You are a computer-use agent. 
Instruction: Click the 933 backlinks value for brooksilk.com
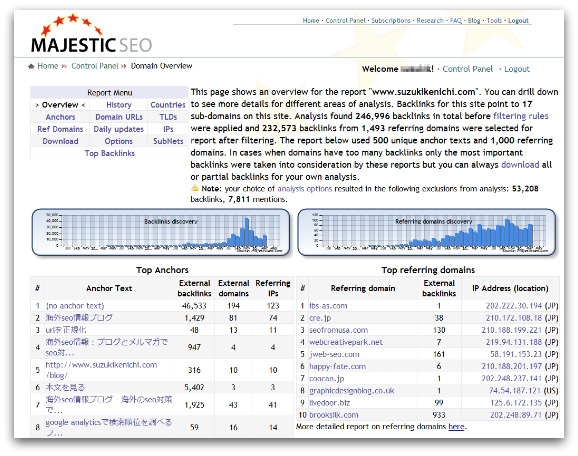pyautogui.click(x=439, y=415)
